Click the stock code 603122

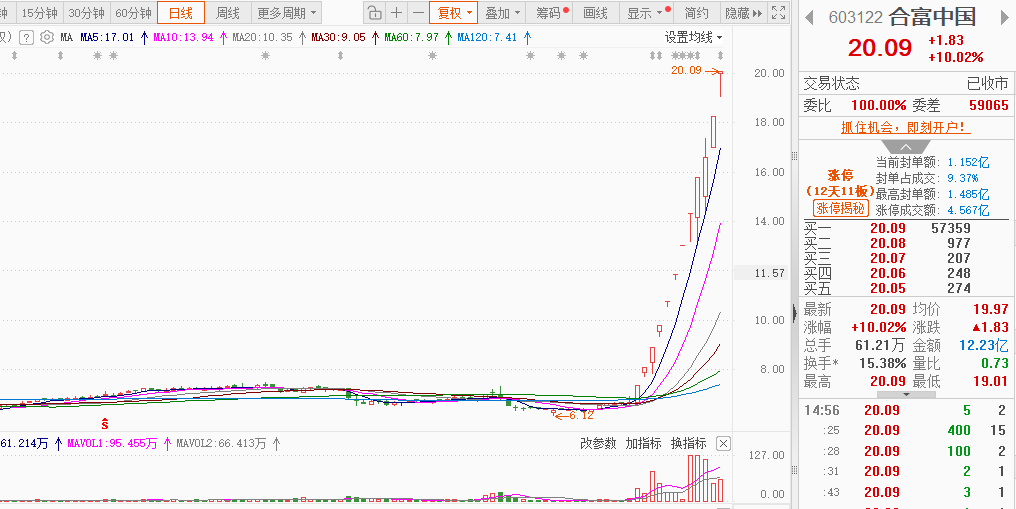pos(856,17)
